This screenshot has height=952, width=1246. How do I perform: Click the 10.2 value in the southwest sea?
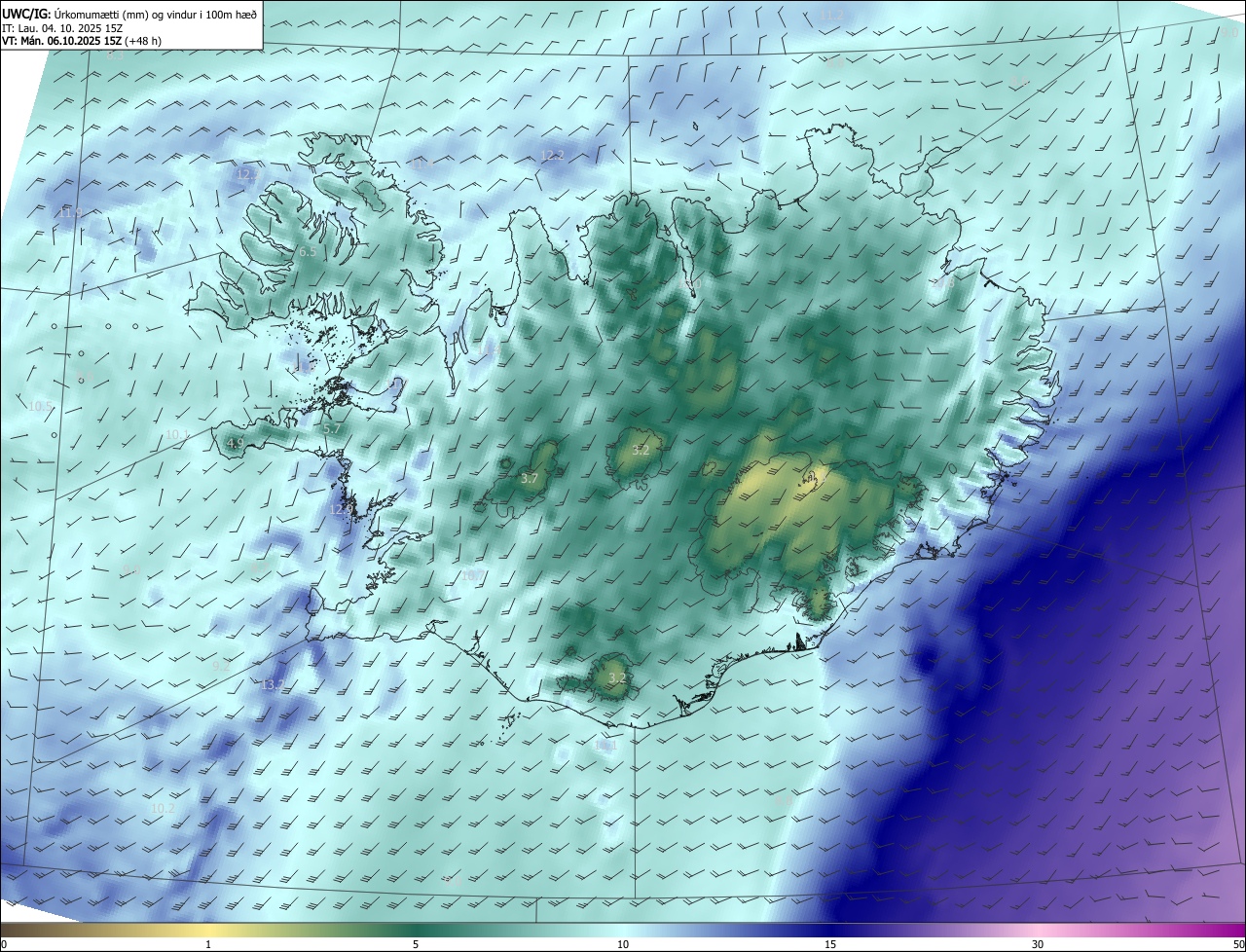163,808
